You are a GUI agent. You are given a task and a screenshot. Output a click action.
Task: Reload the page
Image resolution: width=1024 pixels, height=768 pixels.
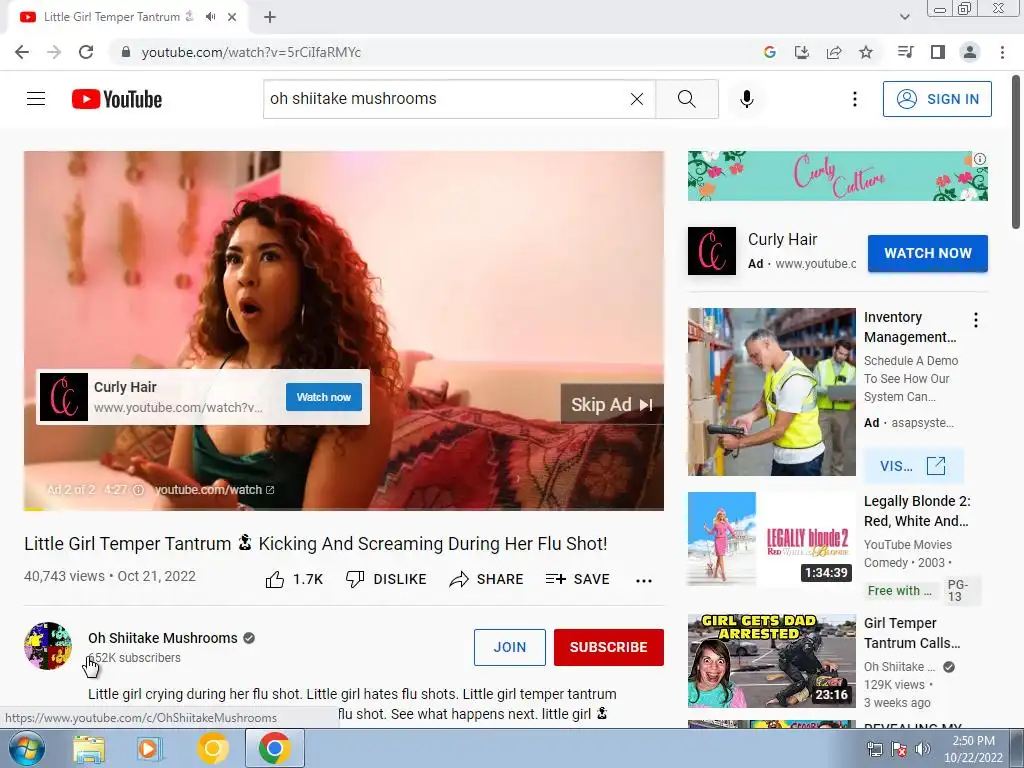[86, 52]
